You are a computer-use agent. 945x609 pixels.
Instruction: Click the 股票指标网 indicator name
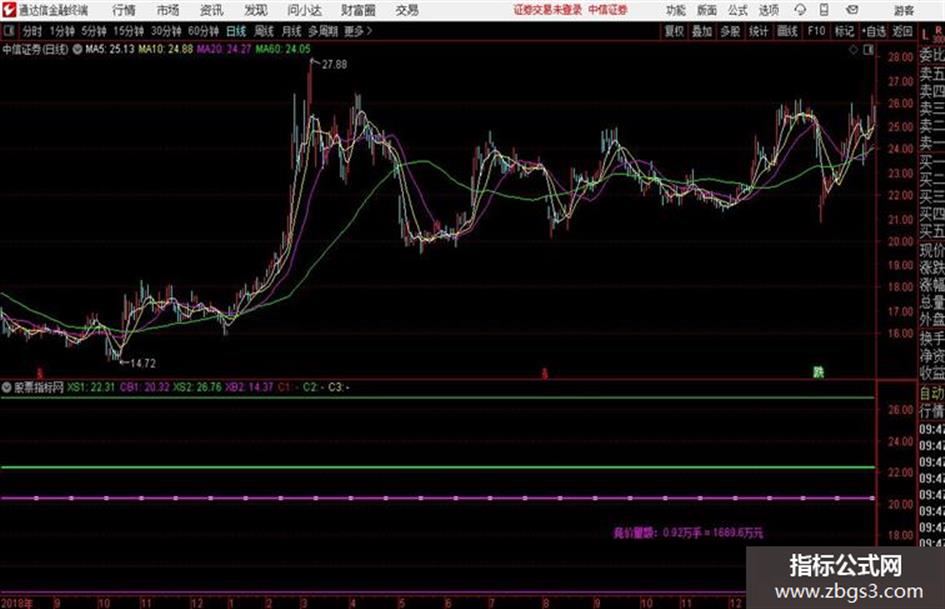pyautogui.click(x=39, y=387)
